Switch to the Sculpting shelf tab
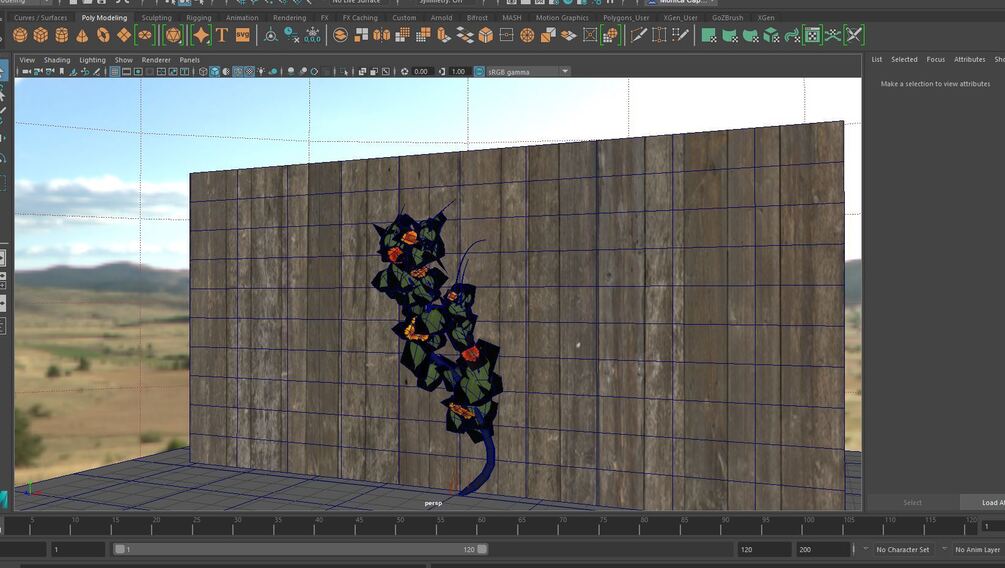The image size is (1005, 568). pyautogui.click(x=156, y=18)
